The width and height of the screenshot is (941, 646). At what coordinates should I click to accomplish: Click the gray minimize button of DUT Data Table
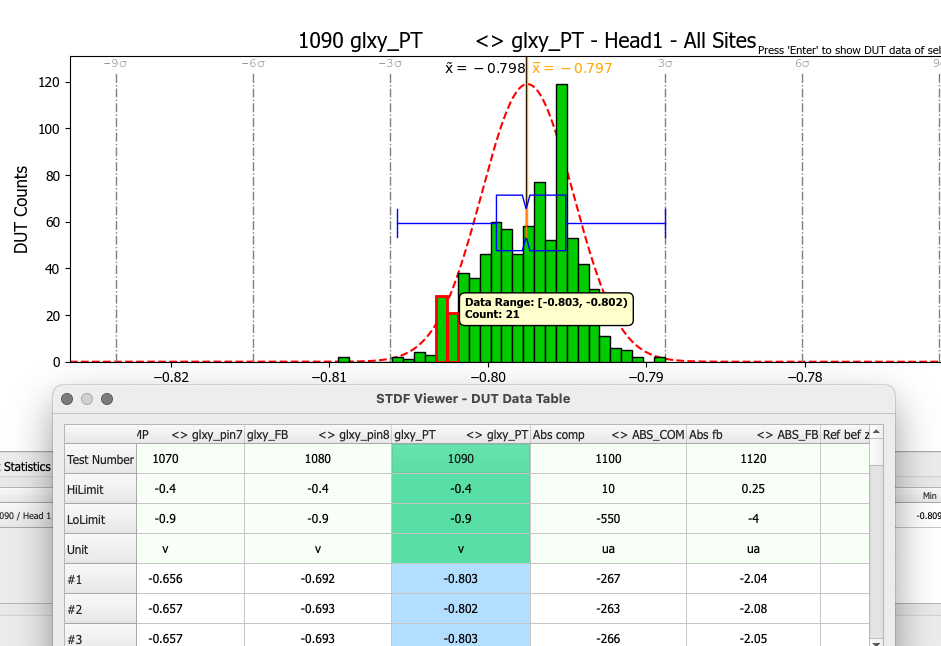click(x=87, y=399)
